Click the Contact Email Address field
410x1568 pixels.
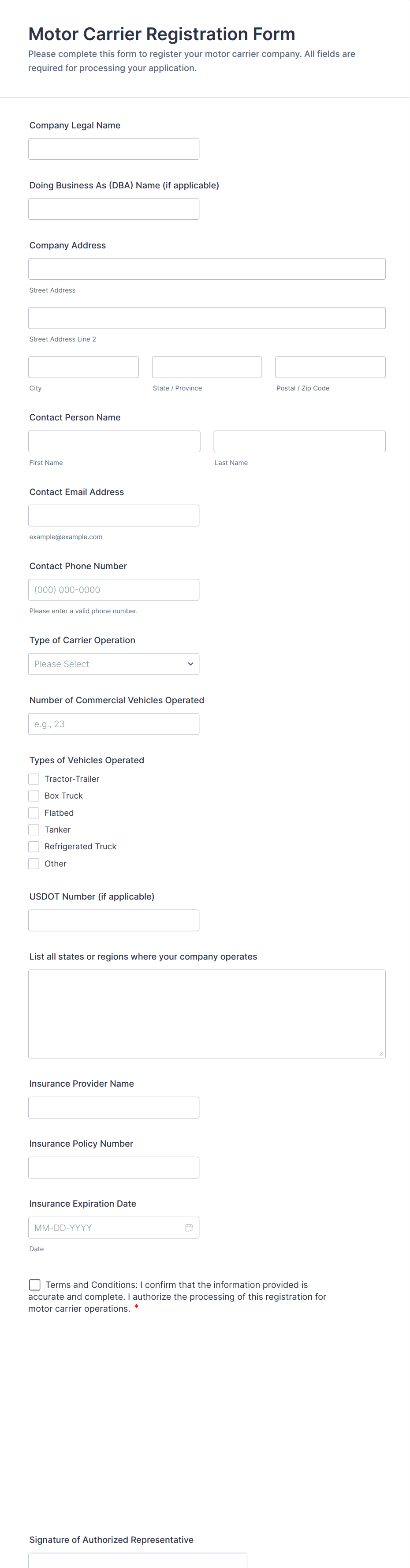[x=114, y=516]
